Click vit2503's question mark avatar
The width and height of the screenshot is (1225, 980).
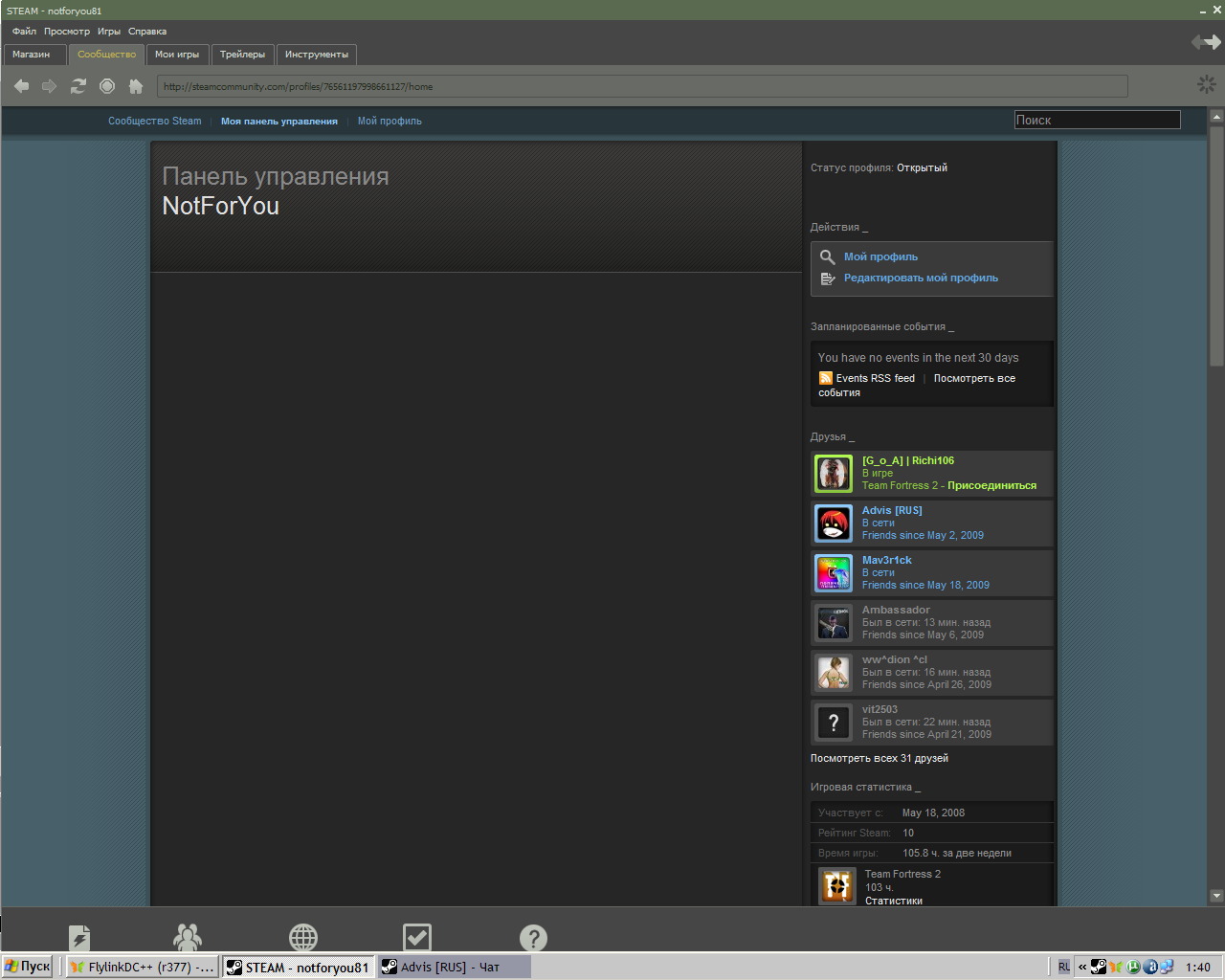(x=834, y=723)
